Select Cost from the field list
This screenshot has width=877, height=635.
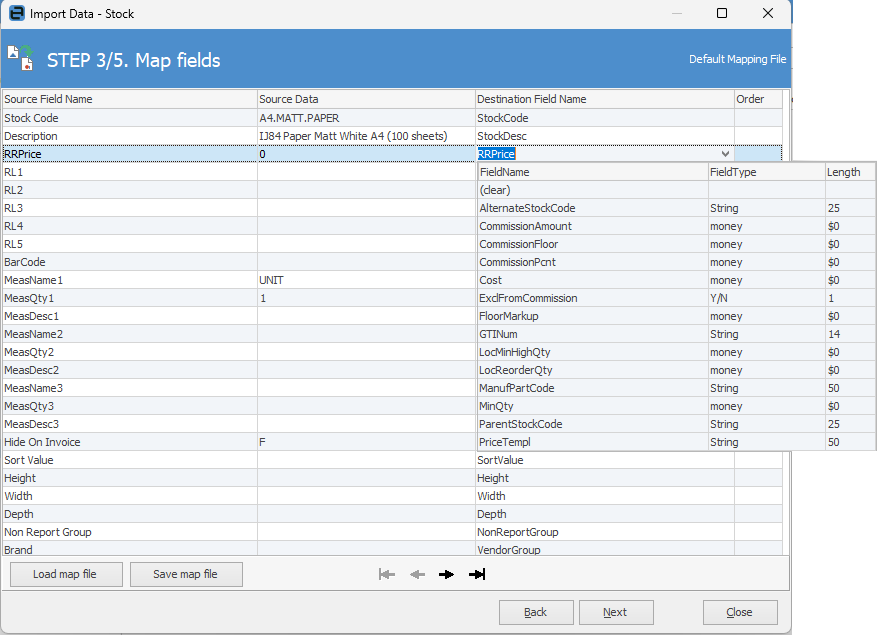[491, 280]
